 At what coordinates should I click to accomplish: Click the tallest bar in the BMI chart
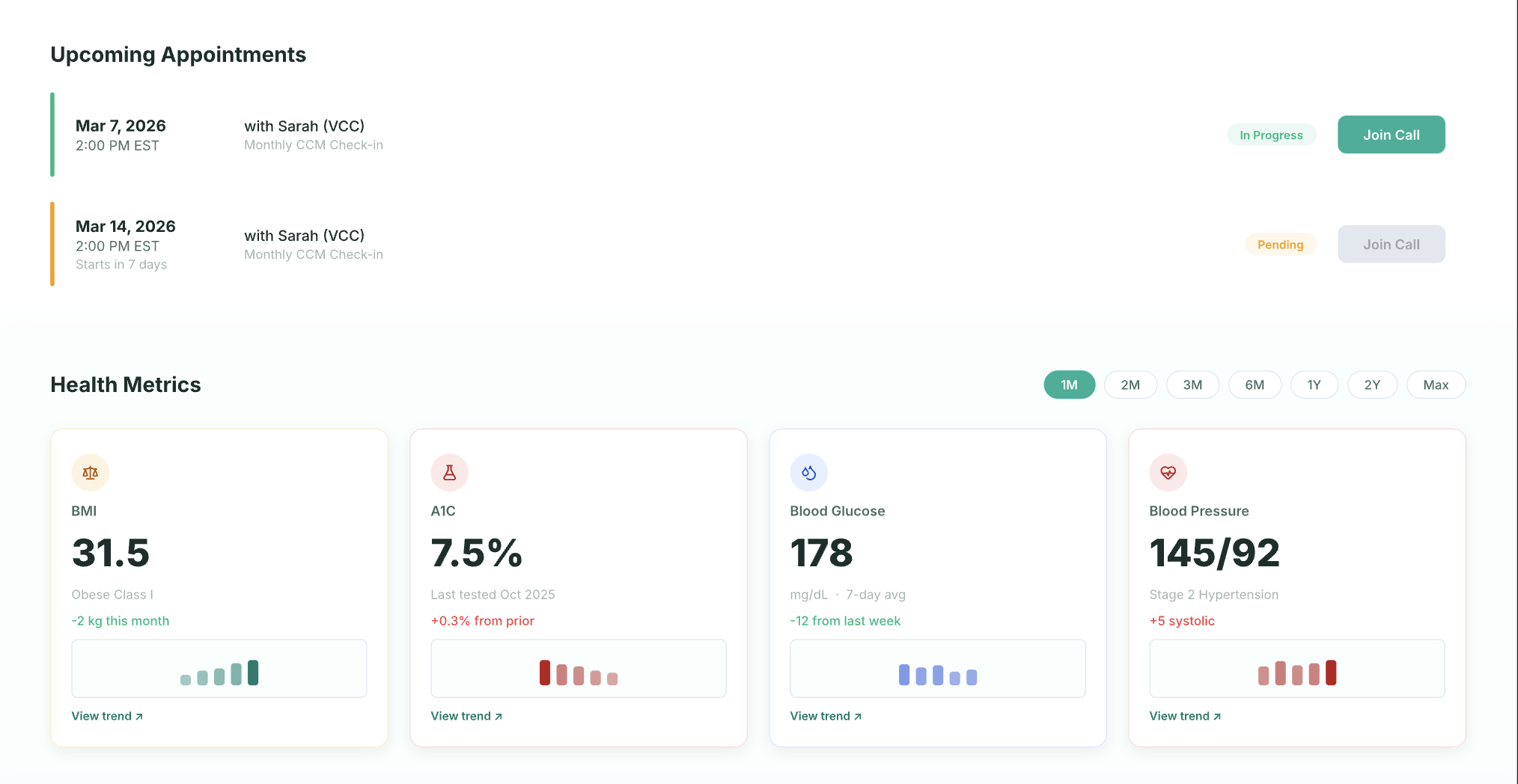point(252,672)
